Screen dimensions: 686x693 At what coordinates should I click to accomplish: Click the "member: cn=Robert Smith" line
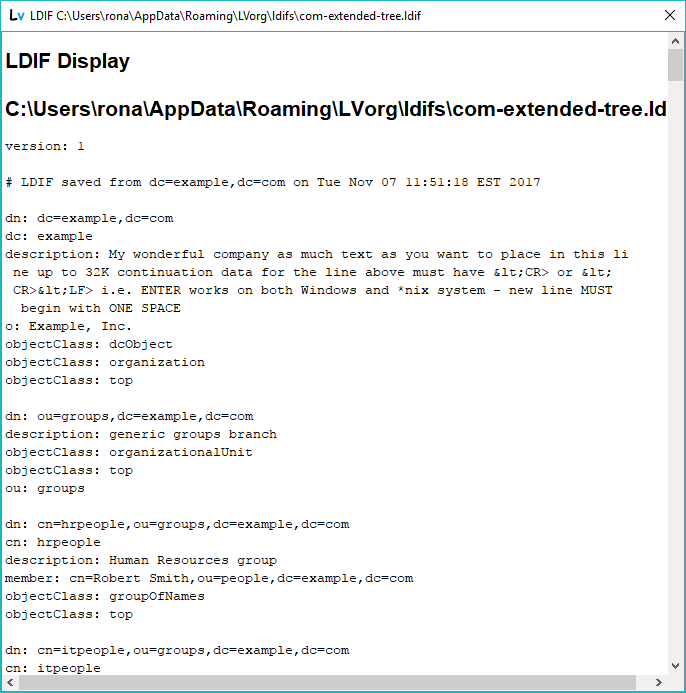click(x=208, y=578)
